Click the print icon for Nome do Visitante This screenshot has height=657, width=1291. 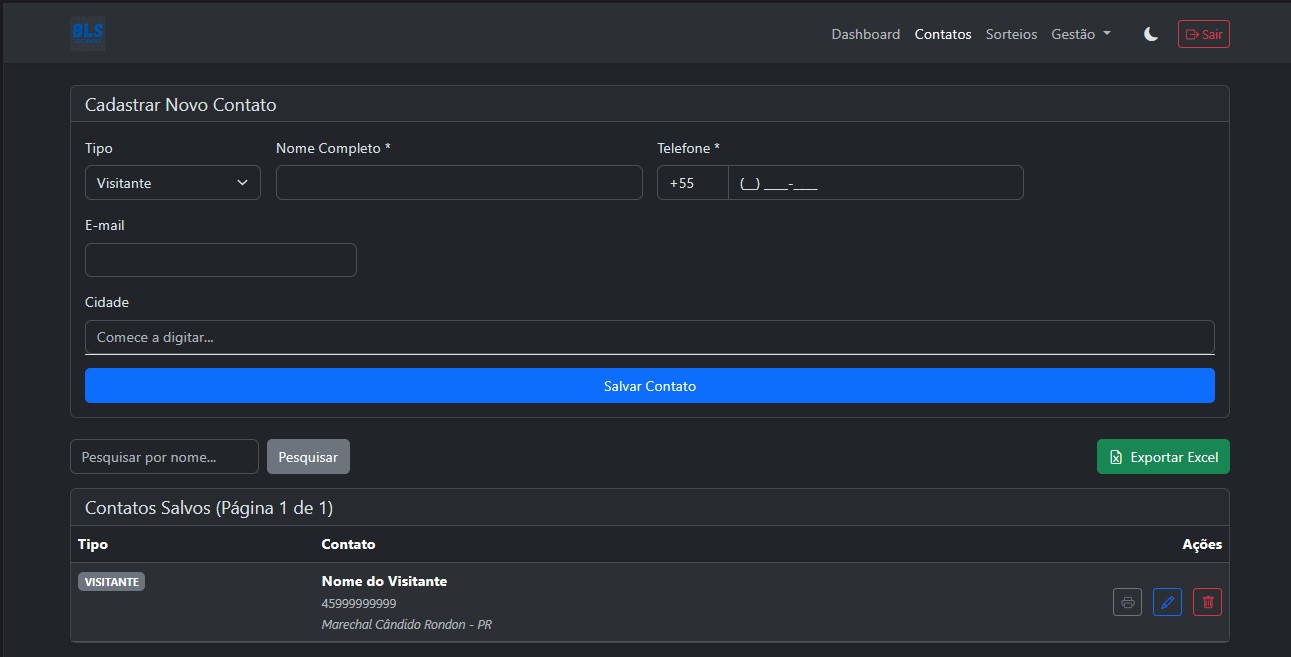click(1127, 602)
